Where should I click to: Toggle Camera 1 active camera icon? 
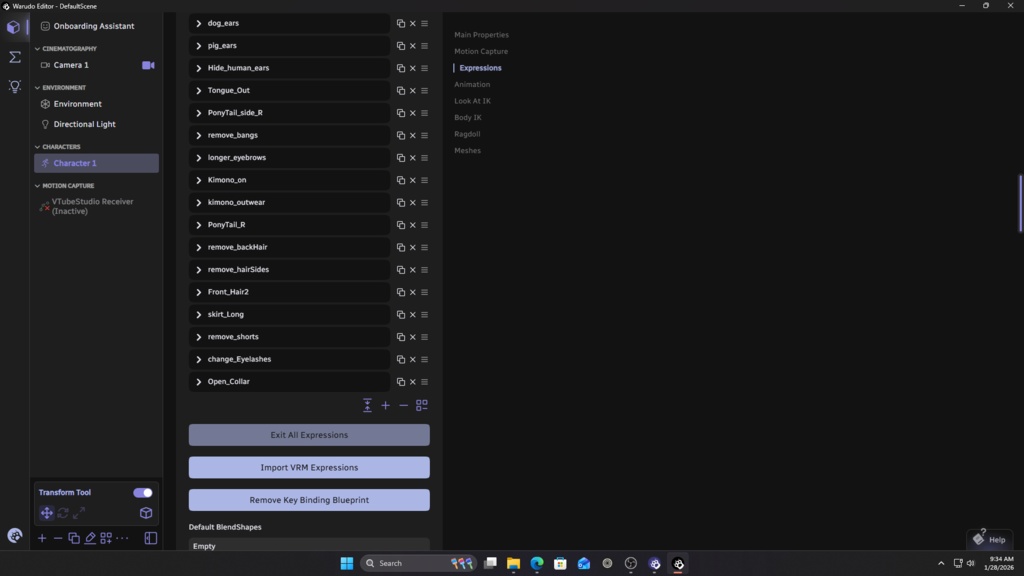pyautogui.click(x=148, y=65)
